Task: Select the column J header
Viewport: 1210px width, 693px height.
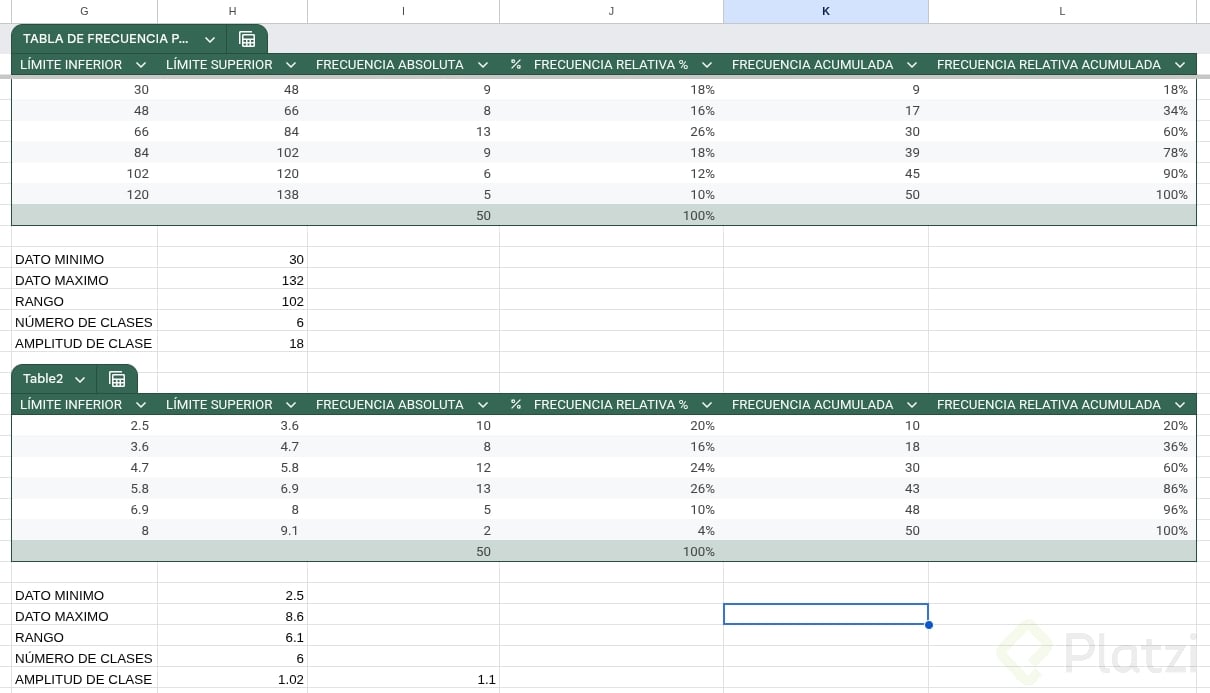Action: point(611,11)
